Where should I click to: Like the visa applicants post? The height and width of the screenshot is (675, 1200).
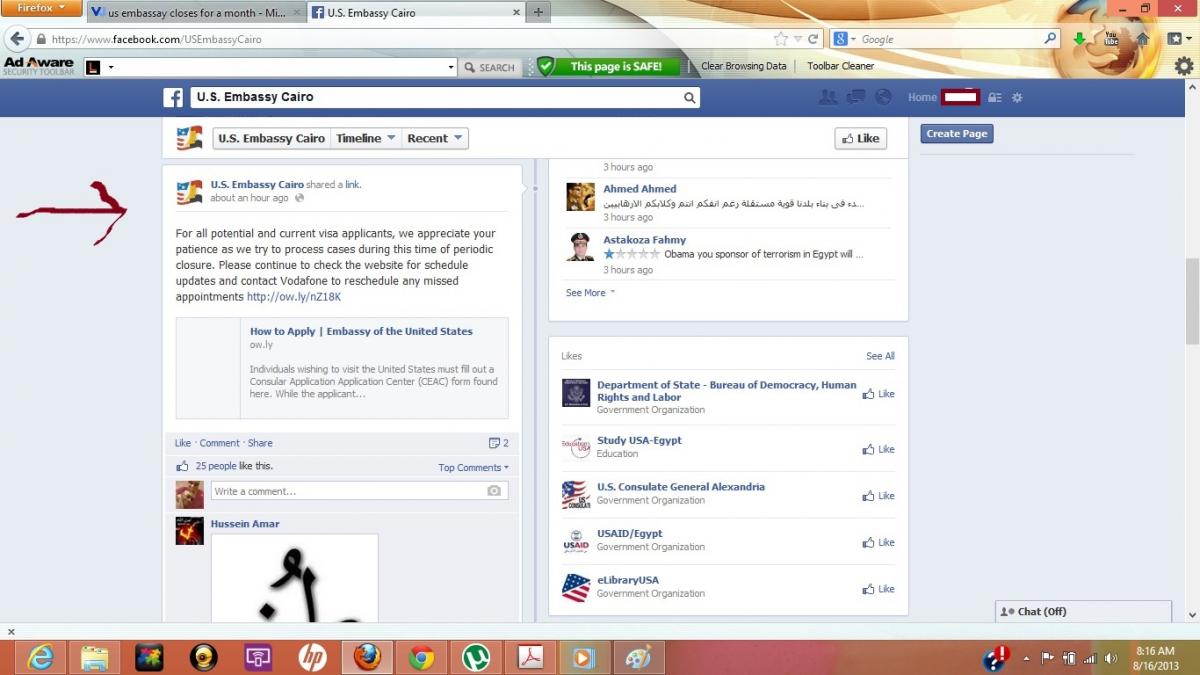183,443
